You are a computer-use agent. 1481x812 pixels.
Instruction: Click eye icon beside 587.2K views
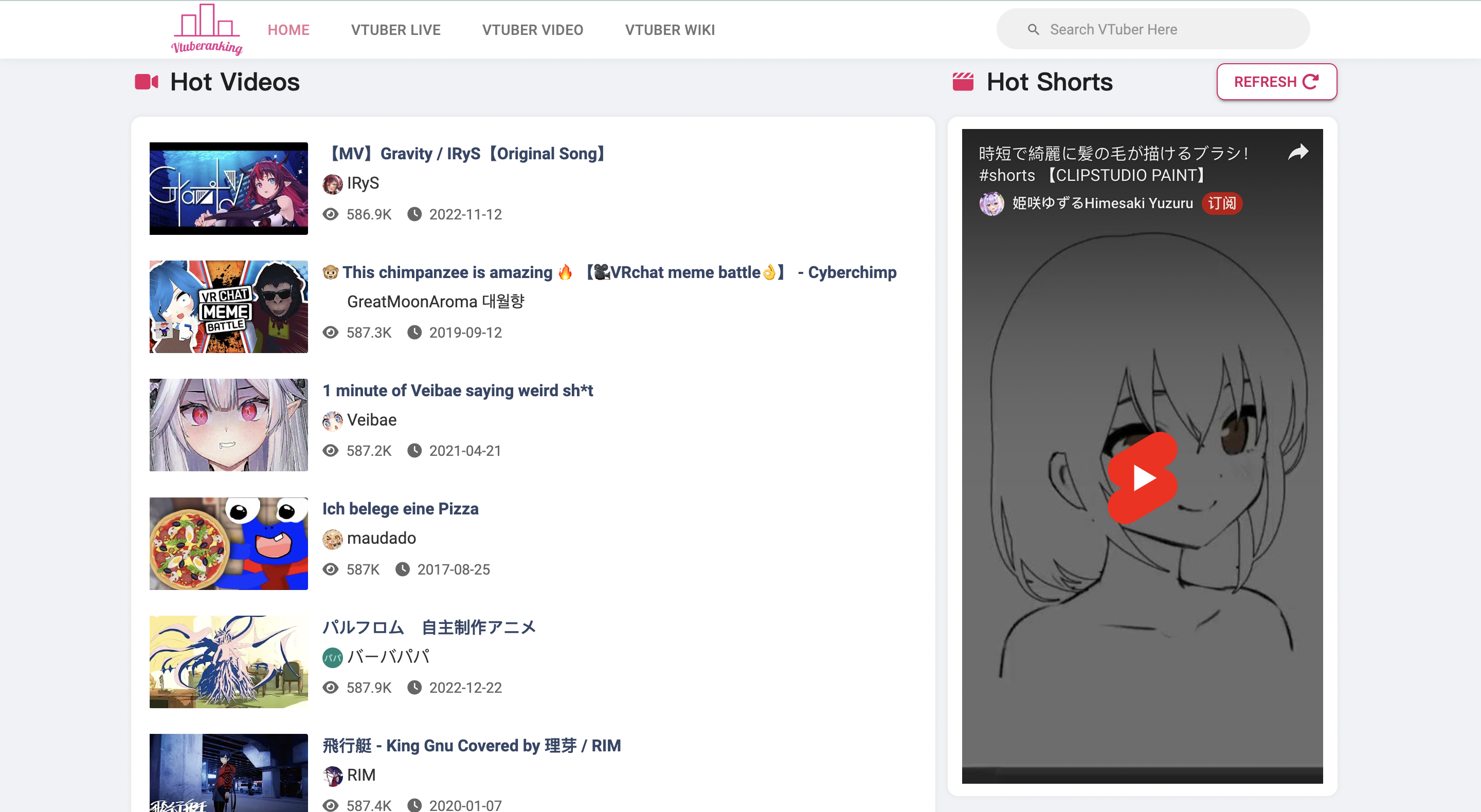tap(330, 451)
